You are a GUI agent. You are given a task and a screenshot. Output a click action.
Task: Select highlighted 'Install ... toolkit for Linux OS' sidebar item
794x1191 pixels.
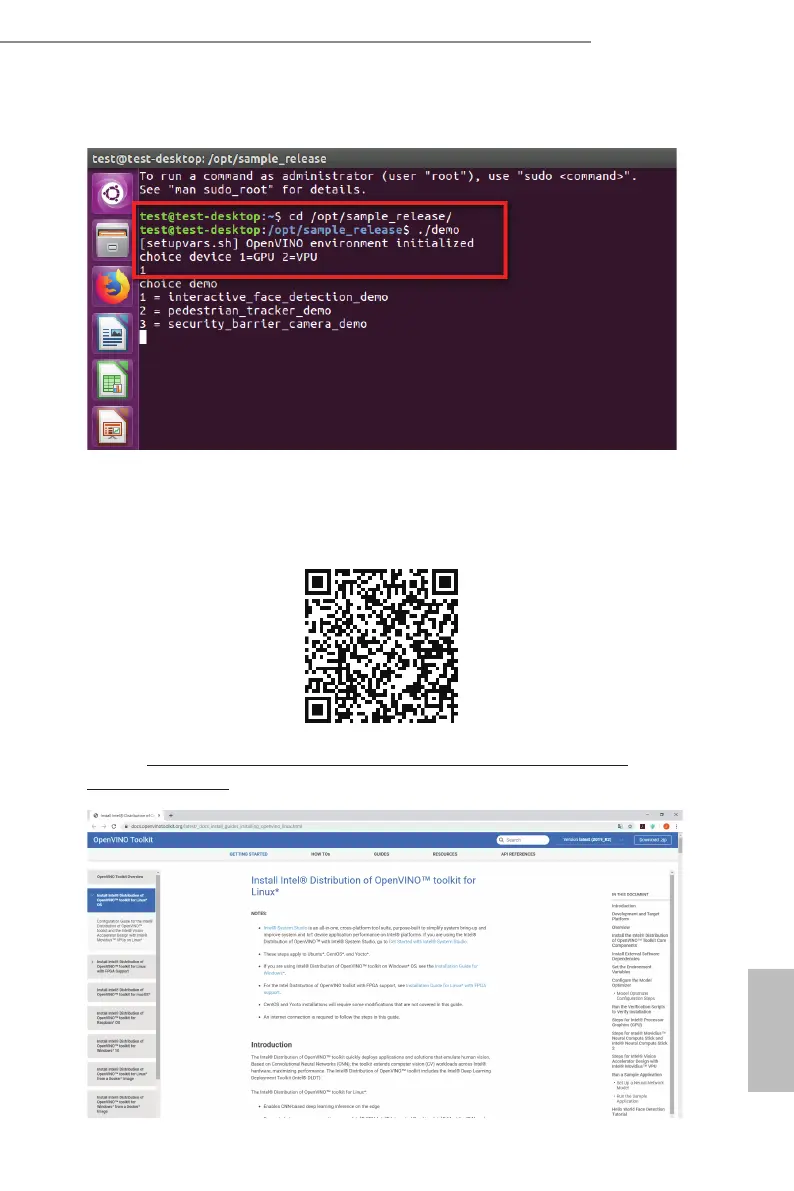(121, 900)
